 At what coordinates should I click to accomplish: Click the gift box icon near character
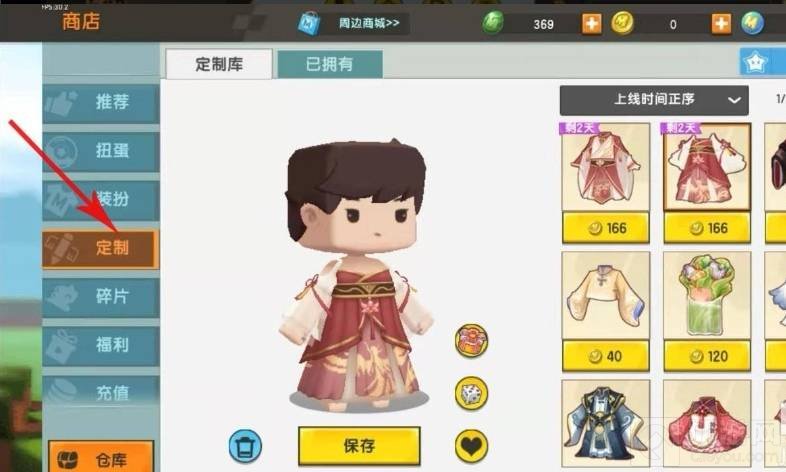click(471, 341)
